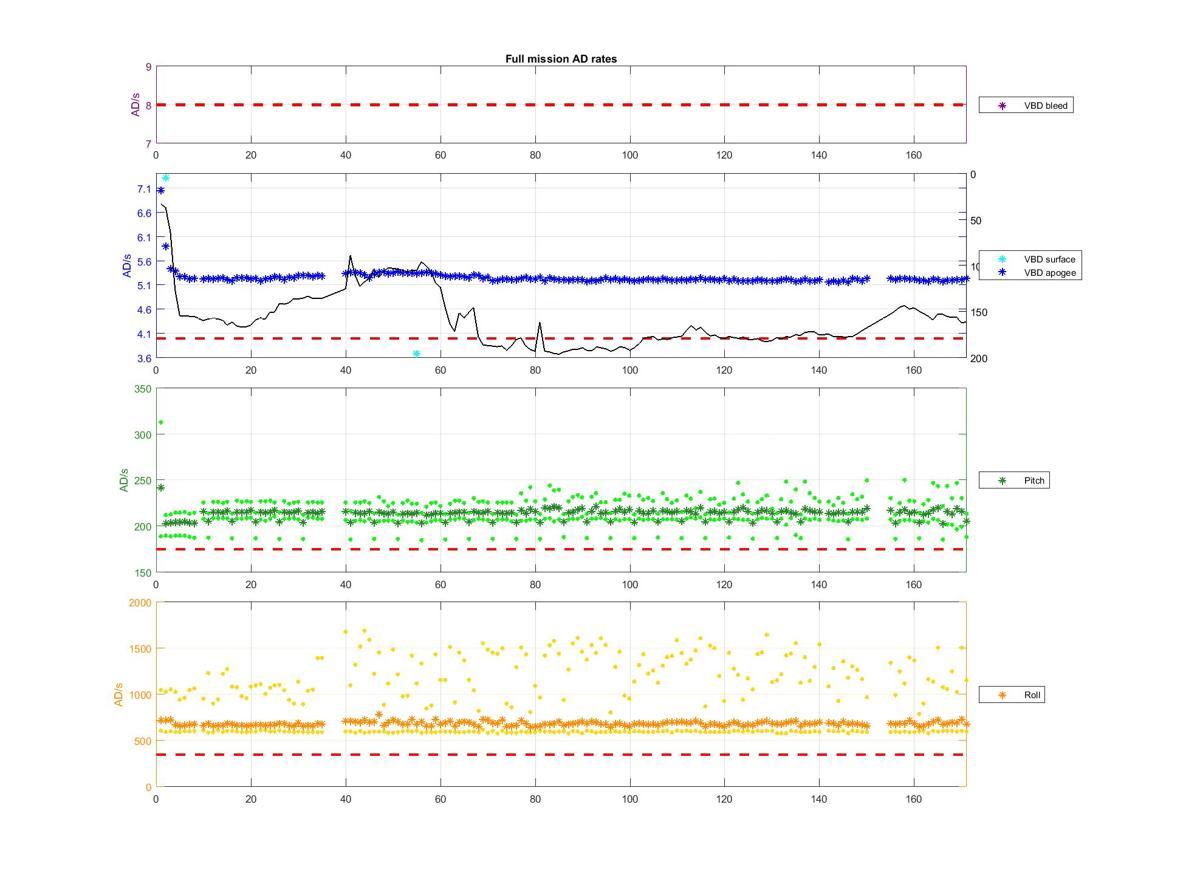Click y-axis tick 350 in Pitch plot

coord(142,389)
